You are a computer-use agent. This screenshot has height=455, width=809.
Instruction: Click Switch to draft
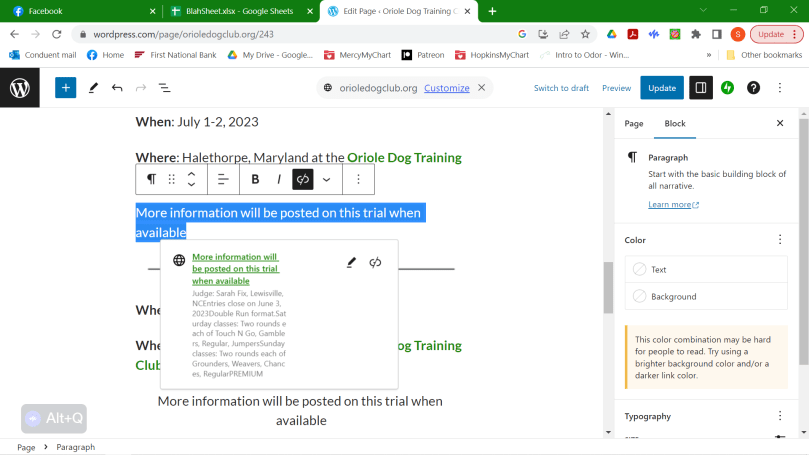point(561,88)
